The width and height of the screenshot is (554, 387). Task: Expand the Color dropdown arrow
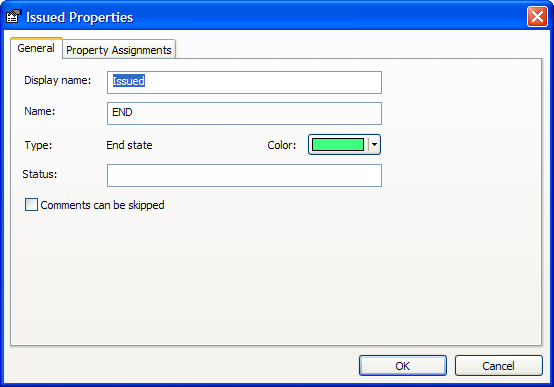[374, 145]
